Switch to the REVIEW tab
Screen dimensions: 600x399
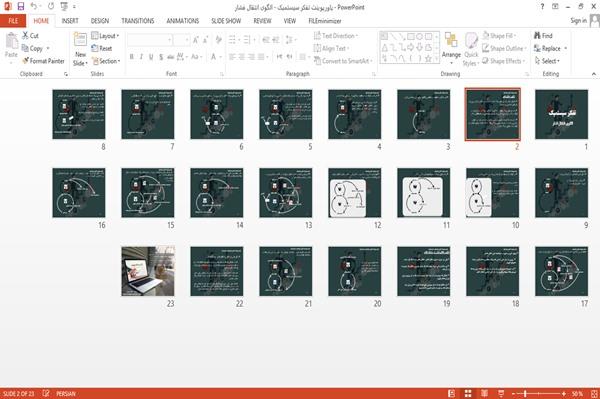(x=262, y=21)
